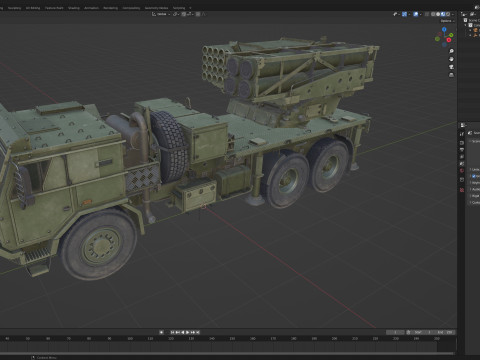Image resolution: width=480 pixels, height=360 pixels.
Task: Toggle the viewport gizmos button
Action: click(404, 14)
